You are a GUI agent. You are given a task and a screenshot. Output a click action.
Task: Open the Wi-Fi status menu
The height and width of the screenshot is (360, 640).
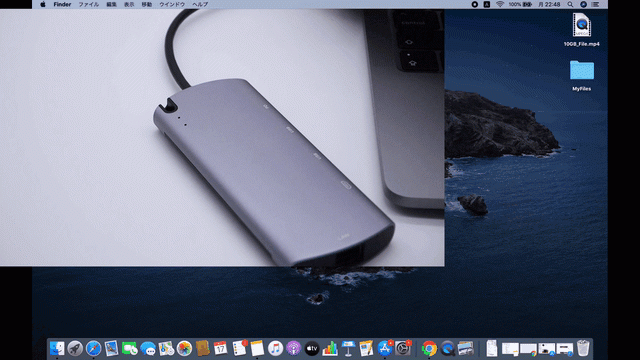pyautogui.click(x=500, y=4)
